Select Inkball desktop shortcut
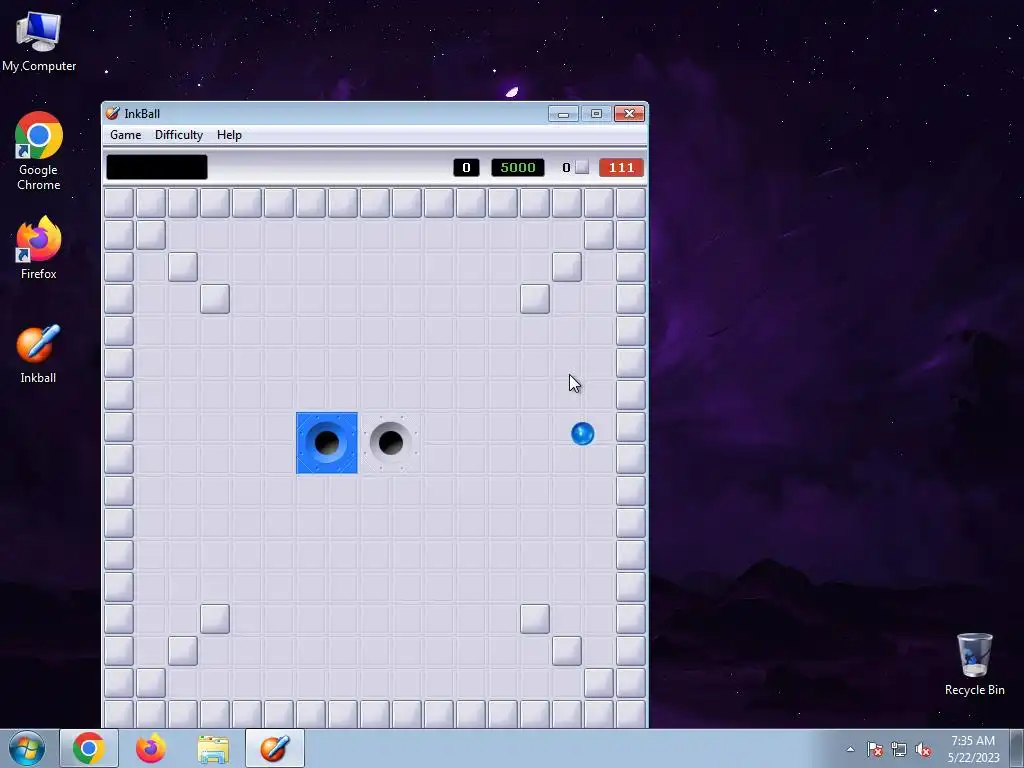The height and width of the screenshot is (768, 1024). 38,354
